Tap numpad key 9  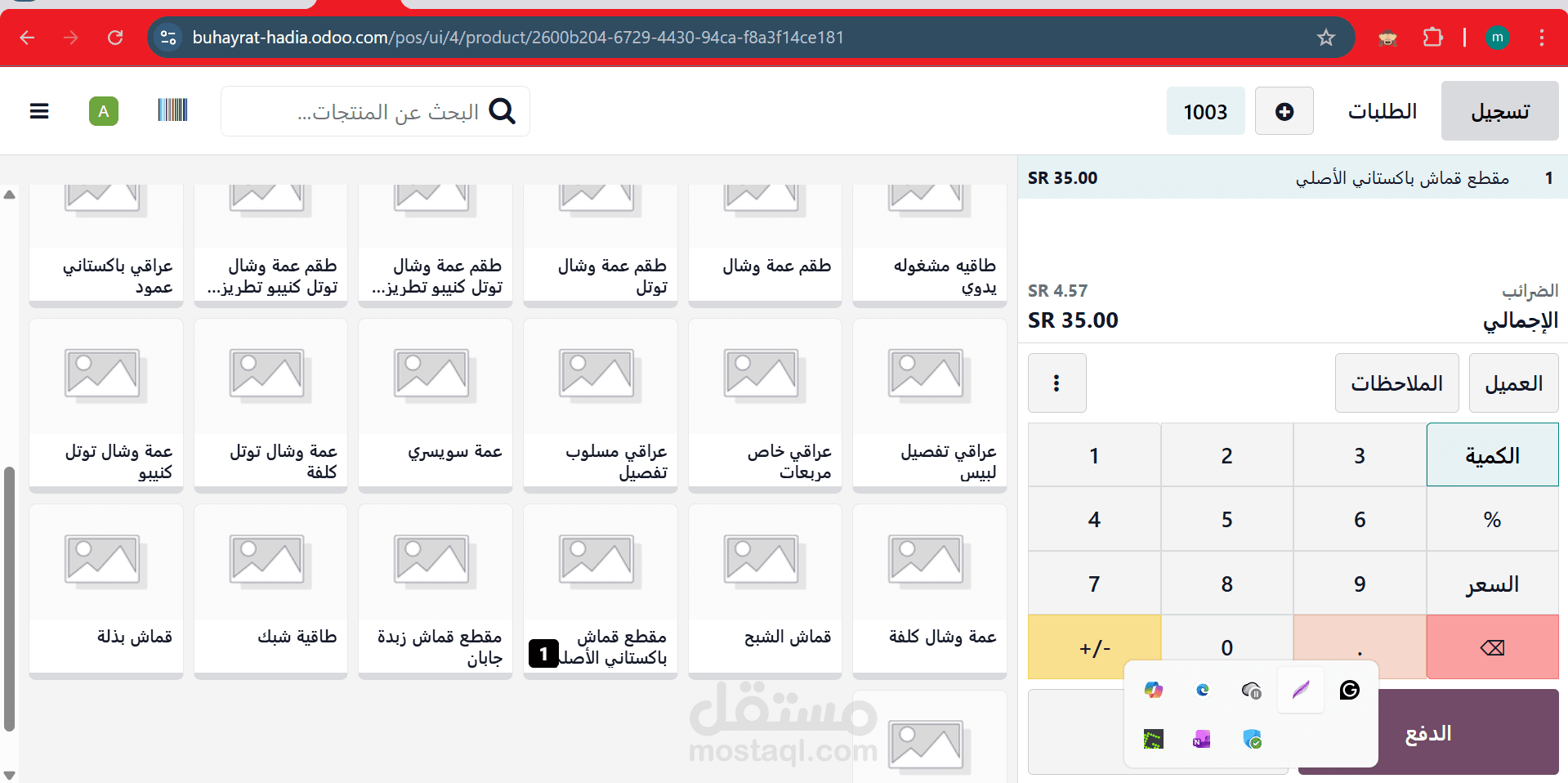click(1360, 584)
